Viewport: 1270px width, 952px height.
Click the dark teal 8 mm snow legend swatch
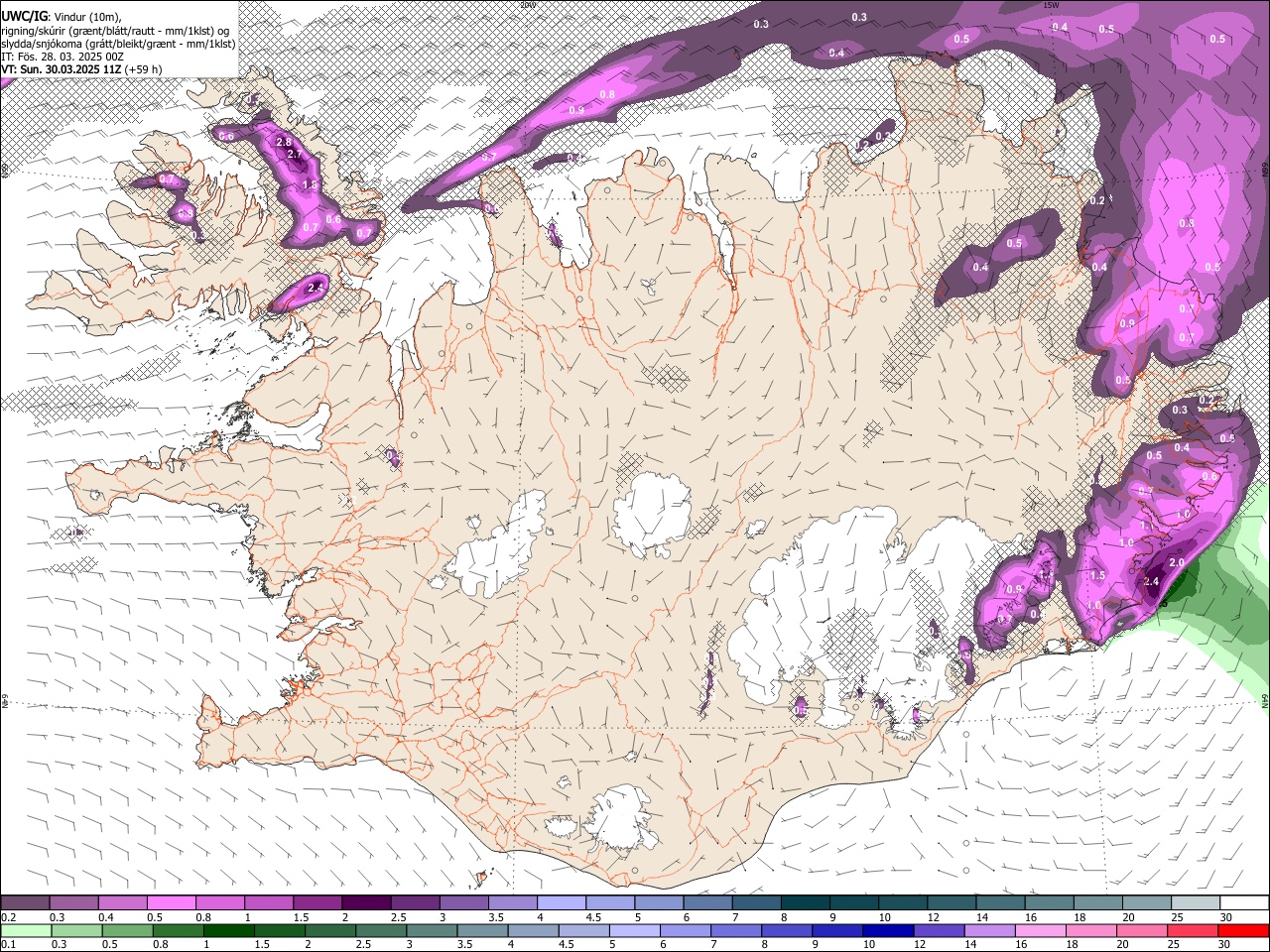806,903
